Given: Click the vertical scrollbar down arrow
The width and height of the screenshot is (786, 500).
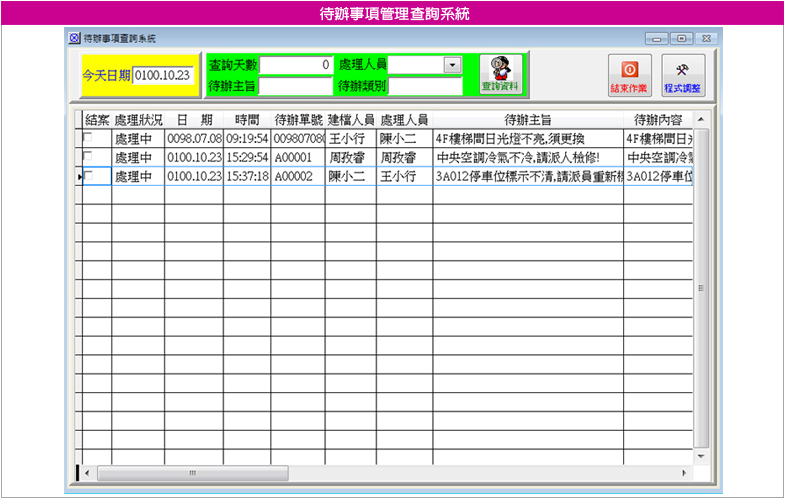Looking at the screenshot, I should coord(700,455).
